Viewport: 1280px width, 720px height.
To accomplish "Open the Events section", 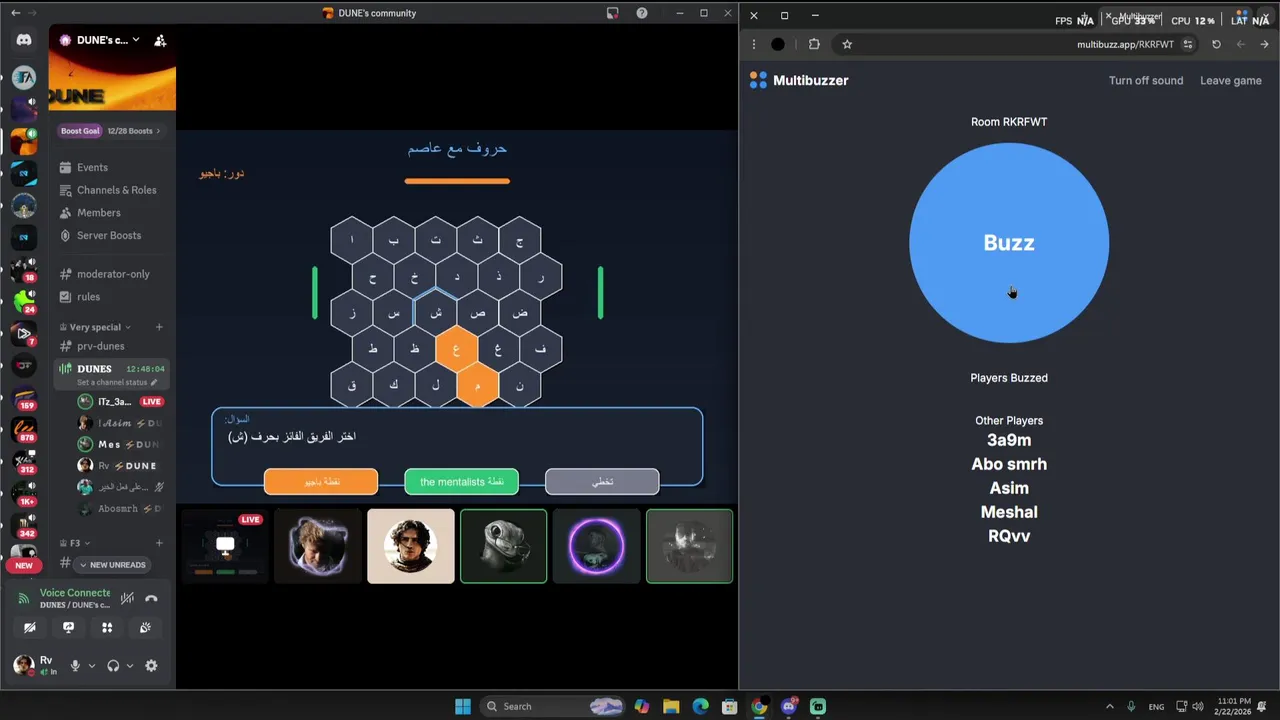I will click(92, 167).
